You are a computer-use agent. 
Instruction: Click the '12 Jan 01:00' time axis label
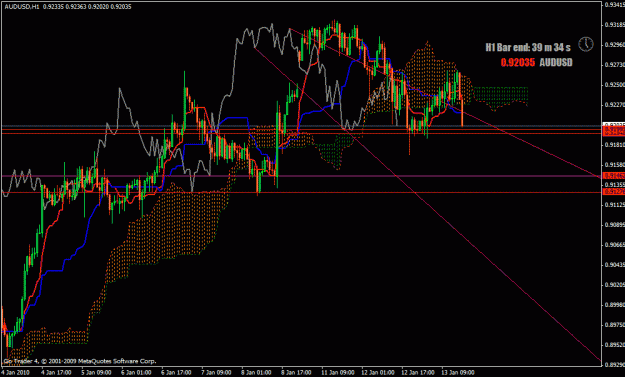click(377, 373)
